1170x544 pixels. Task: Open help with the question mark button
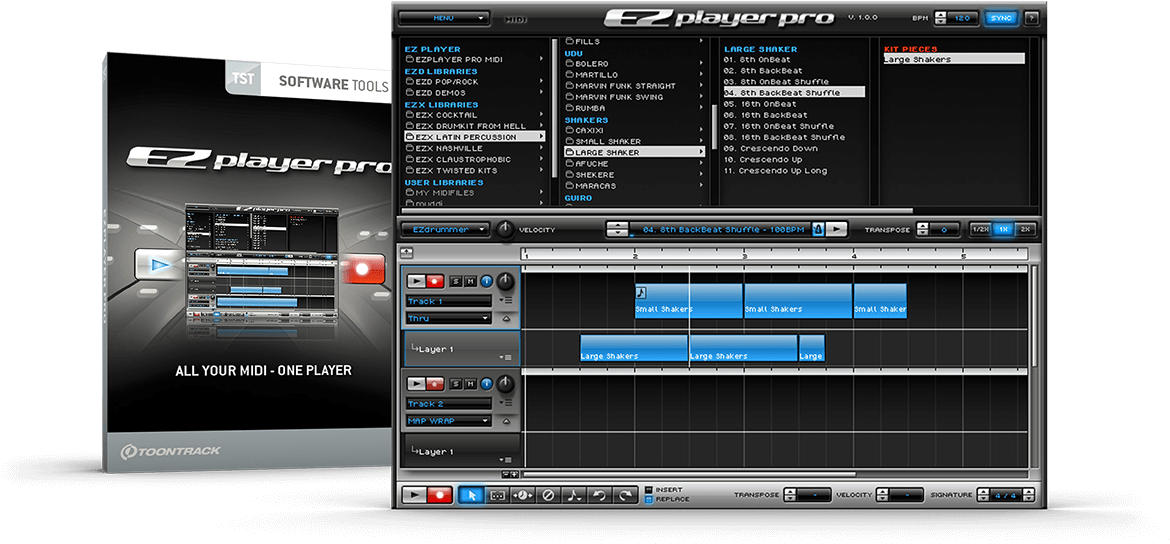[x=1031, y=18]
